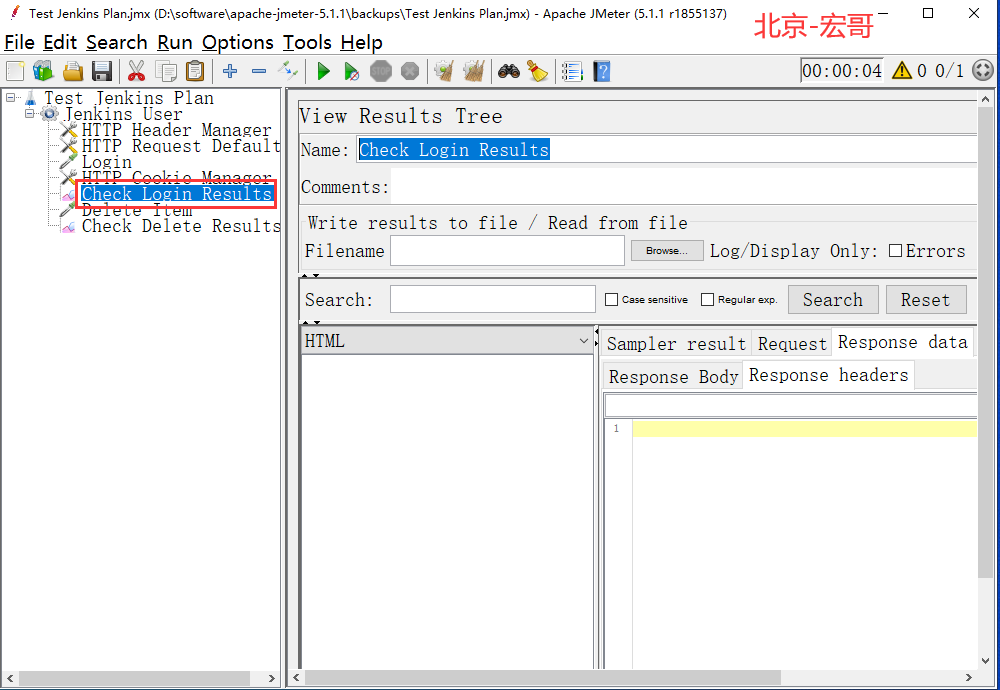The image size is (1000, 690).
Task: Click the warning triangle log indicator
Action: tap(902, 70)
